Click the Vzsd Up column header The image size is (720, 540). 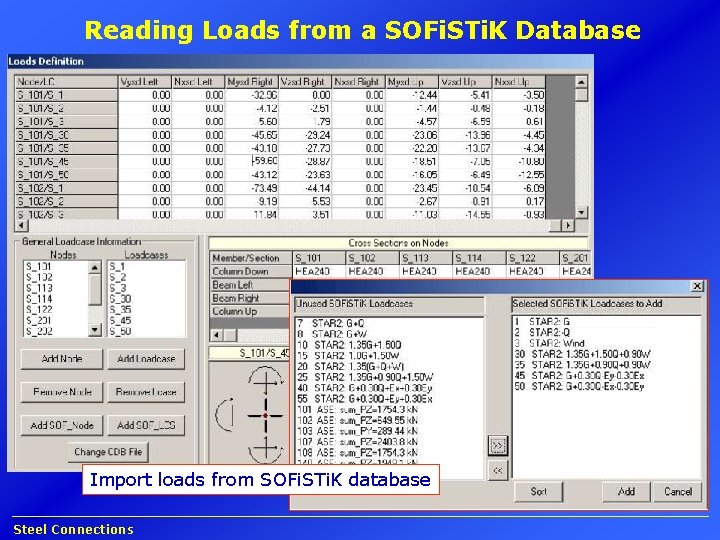465,82
